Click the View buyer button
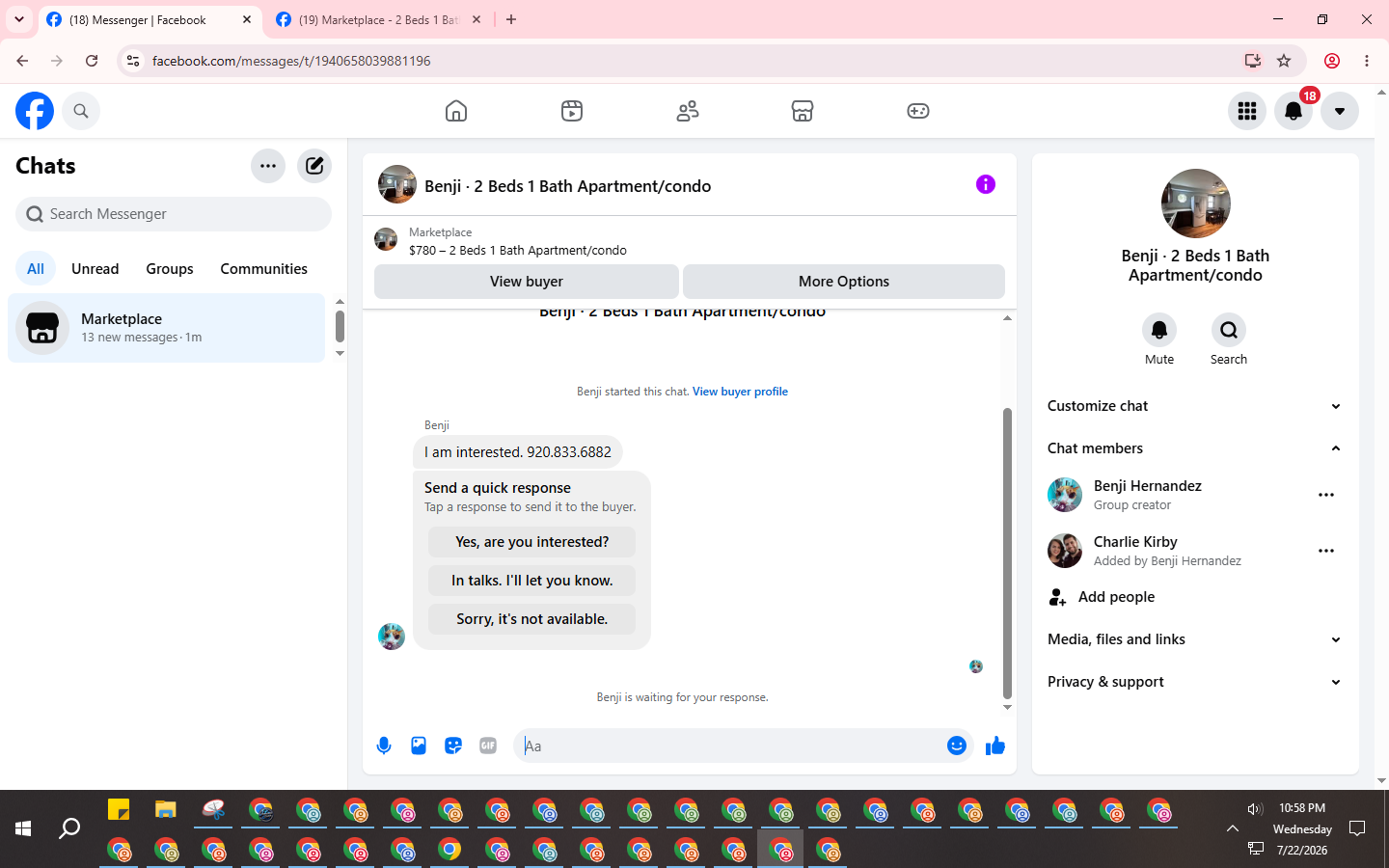Viewport: 1389px width, 868px height. coord(527,282)
